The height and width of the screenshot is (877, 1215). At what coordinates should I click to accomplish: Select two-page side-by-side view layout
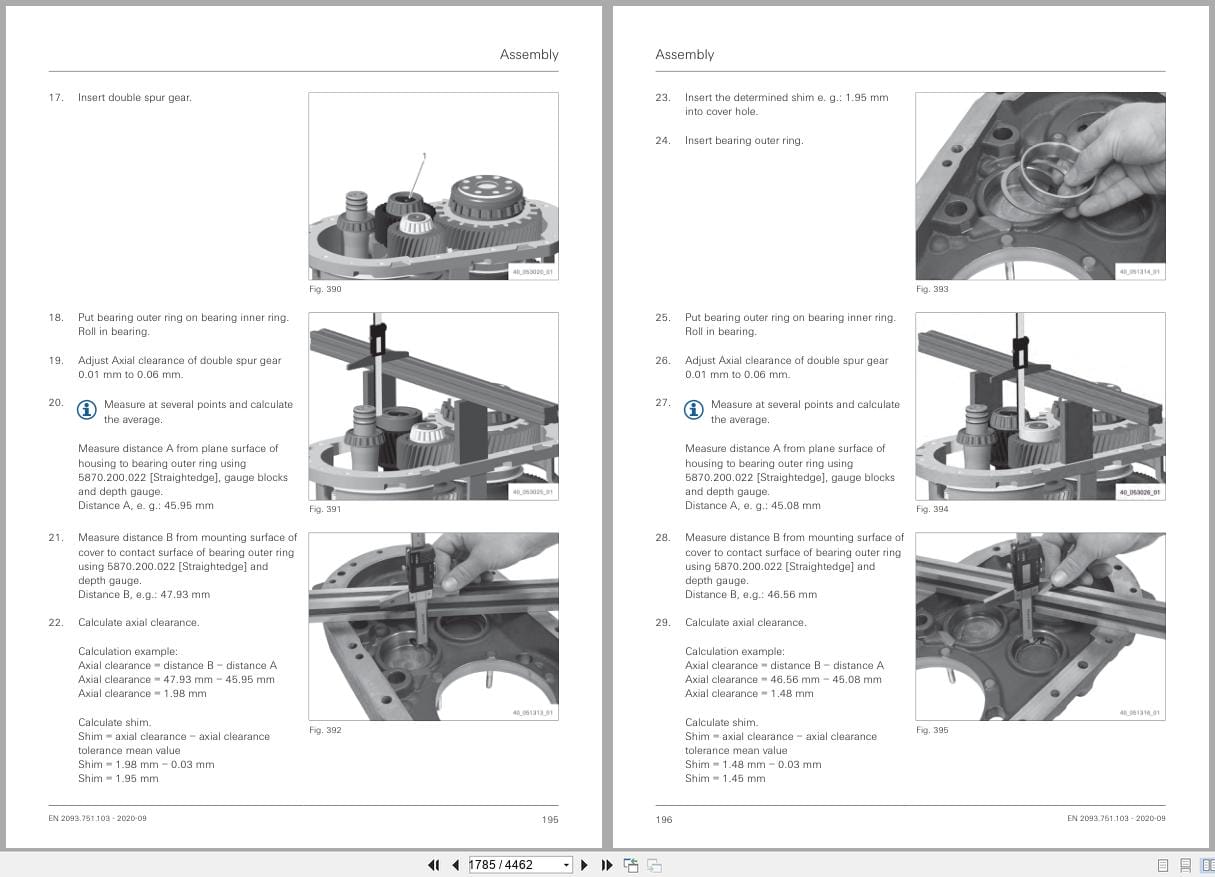coord(1207,865)
